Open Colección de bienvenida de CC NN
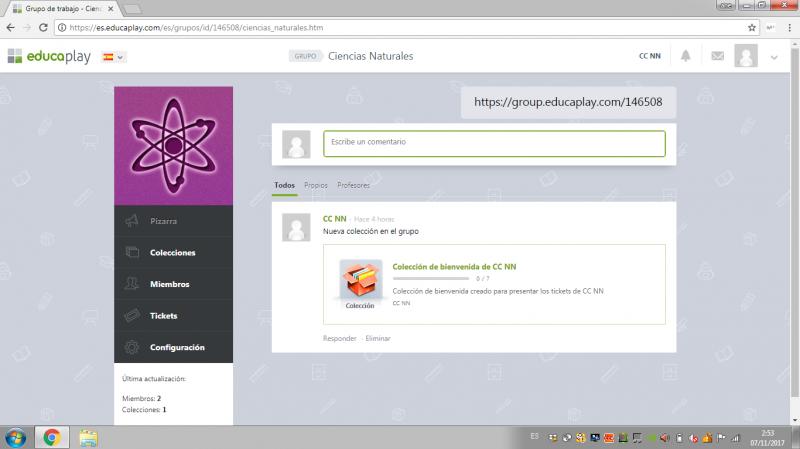800x449 pixels. point(454,267)
